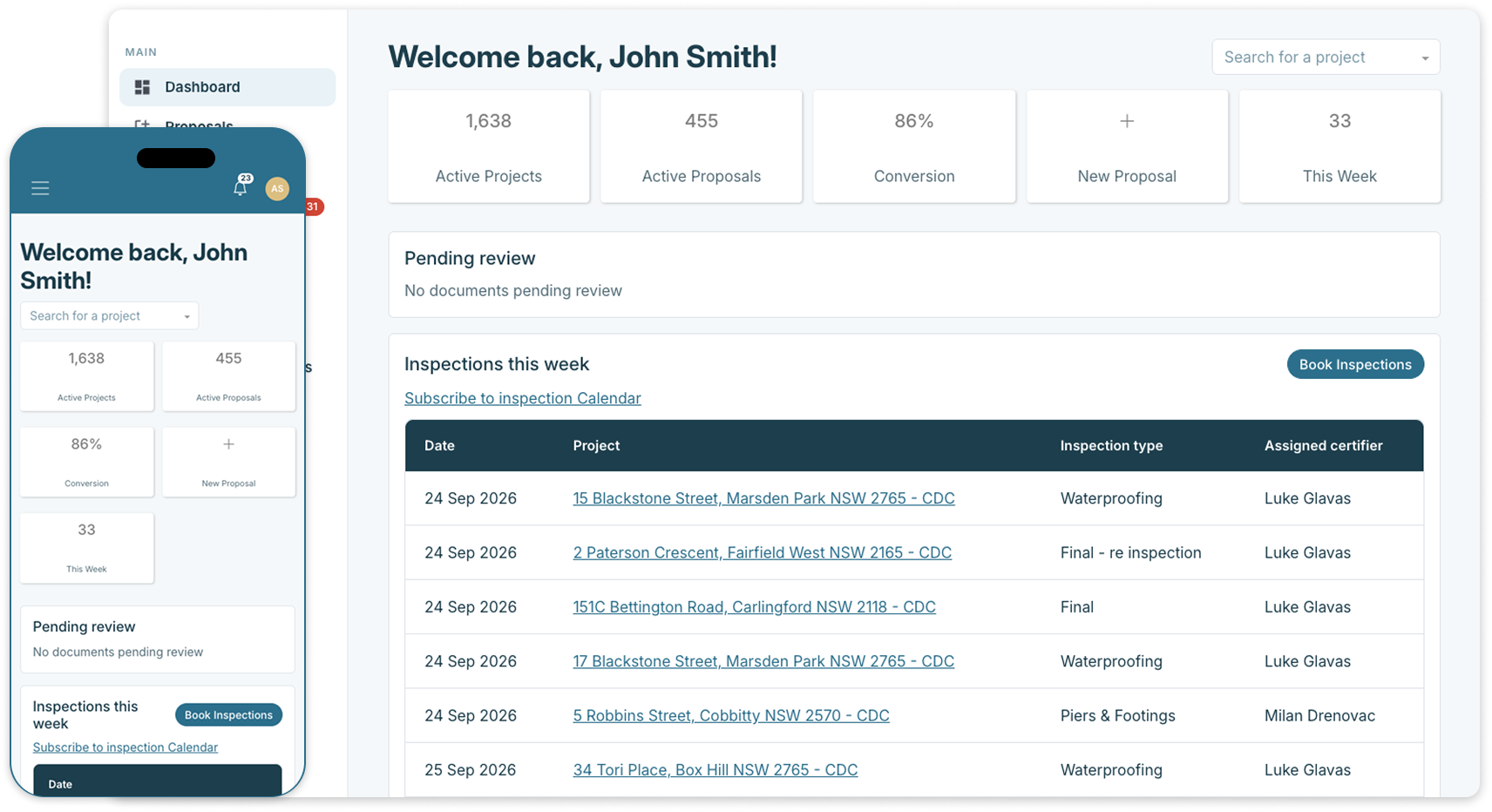Viewport: 1492px width, 812px height.
Task: Click the desktop Inspections this week heading
Action: tap(497, 364)
